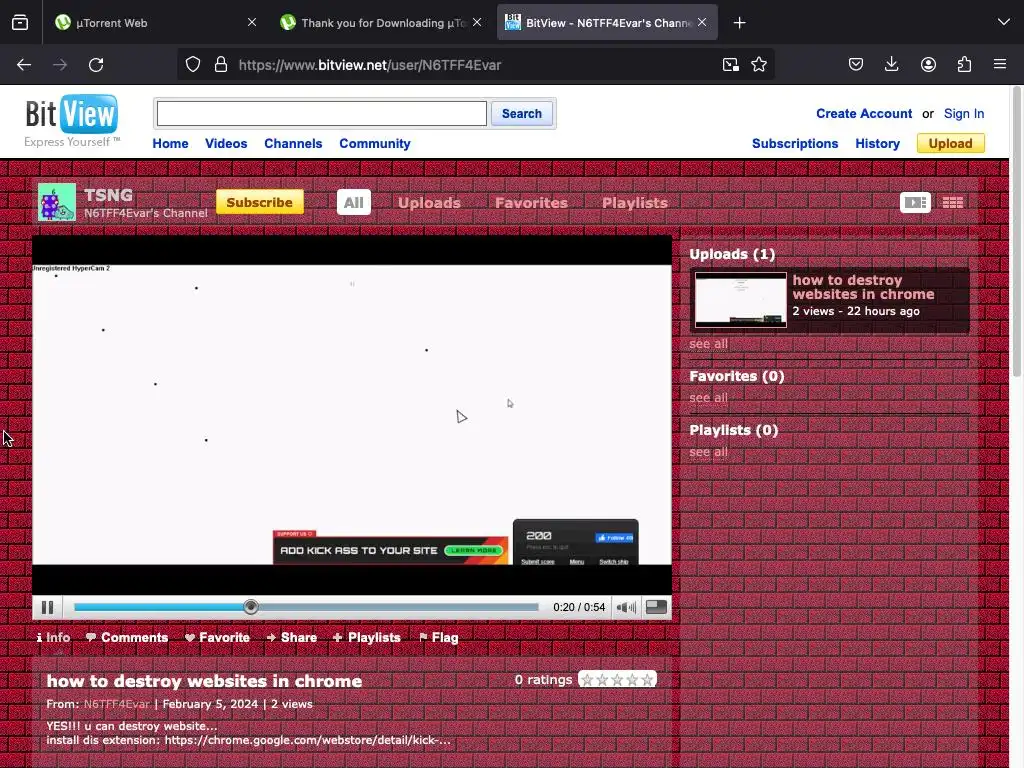
Task: Toggle fullscreen video player icon
Action: [656, 607]
